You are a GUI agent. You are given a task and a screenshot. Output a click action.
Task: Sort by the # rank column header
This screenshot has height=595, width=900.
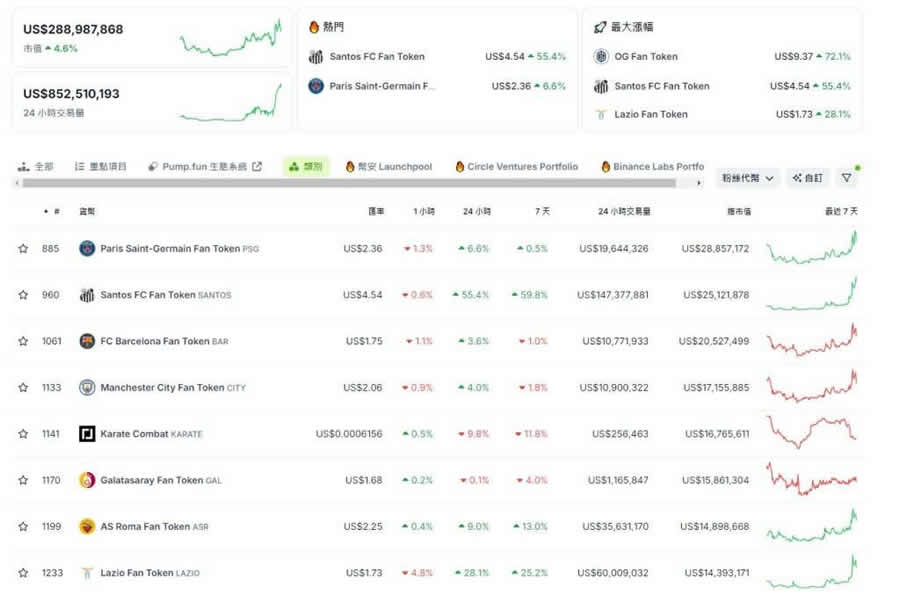(56, 212)
